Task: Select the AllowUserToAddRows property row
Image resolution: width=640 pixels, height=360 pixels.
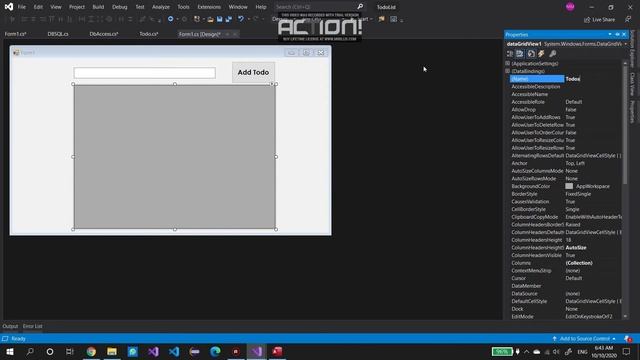Action: [x=565, y=117]
